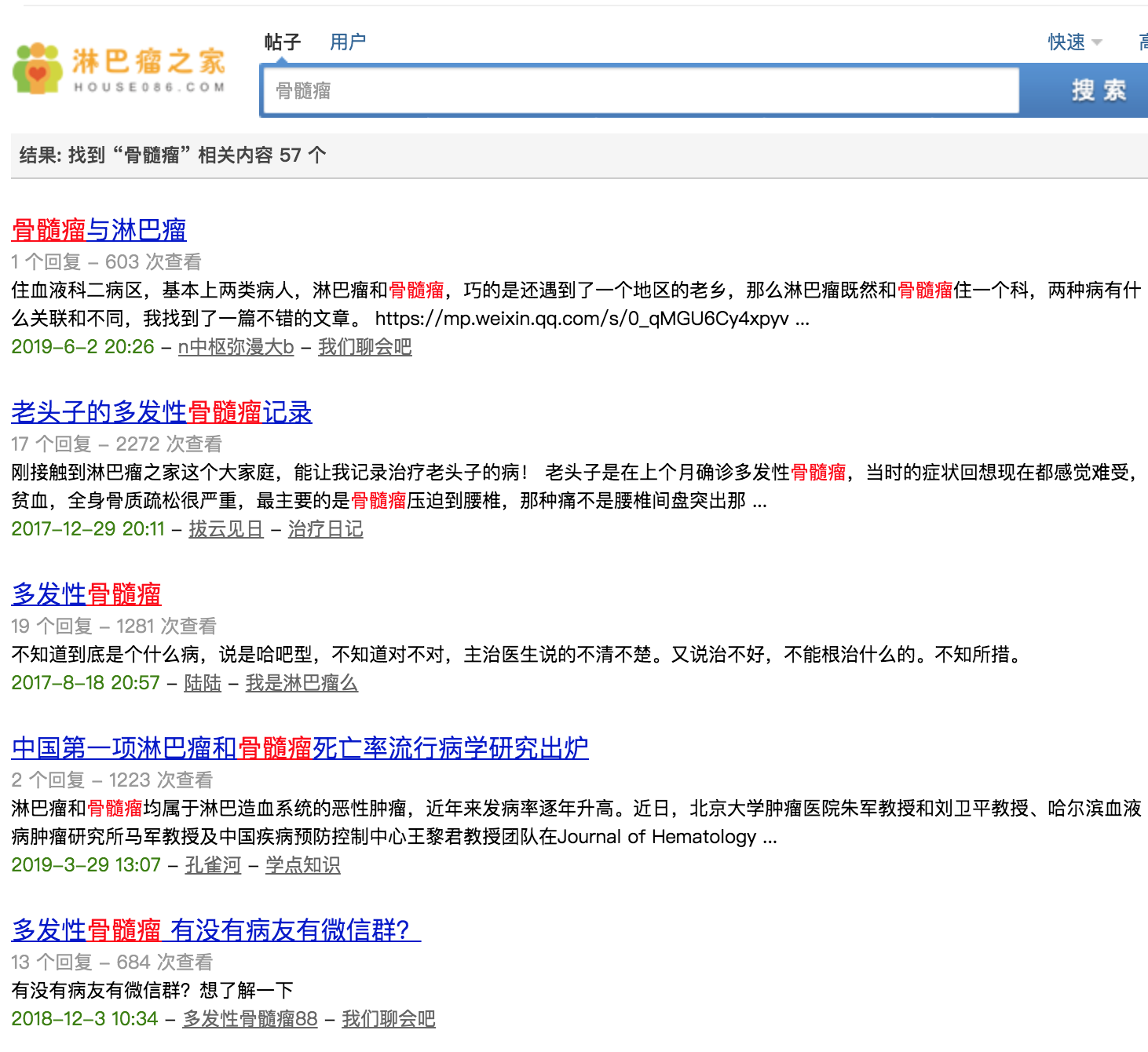
Task: Click the 淋巴瘤之家 site logo
Action: [x=119, y=68]
